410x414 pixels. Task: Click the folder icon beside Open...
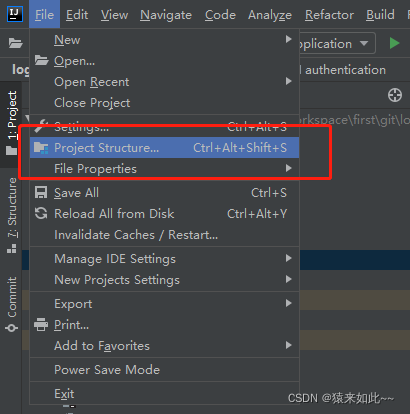click(41, 60)
